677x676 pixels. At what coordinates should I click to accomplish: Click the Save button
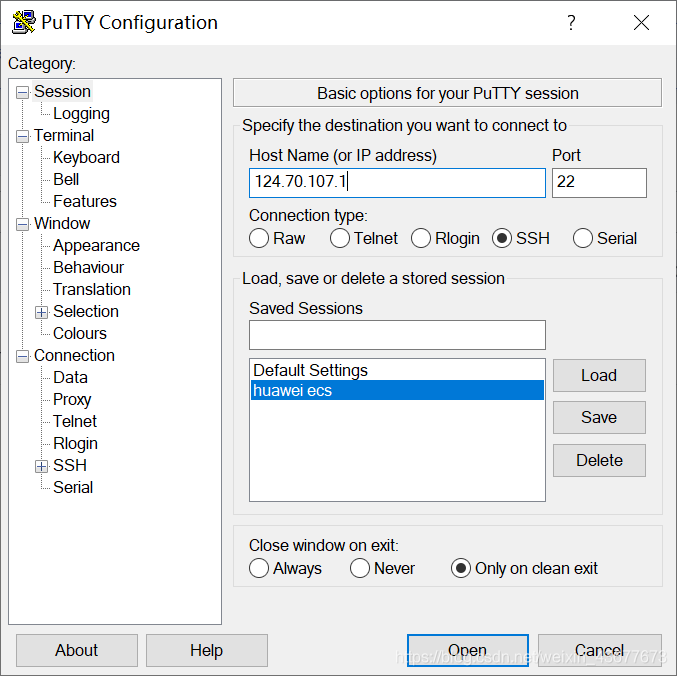click(599, 417)
